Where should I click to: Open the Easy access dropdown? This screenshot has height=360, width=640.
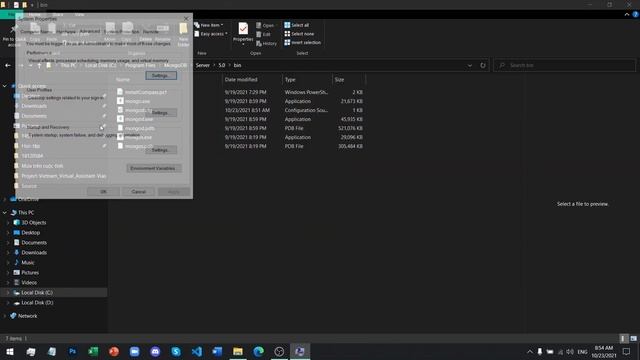point(211,34)
